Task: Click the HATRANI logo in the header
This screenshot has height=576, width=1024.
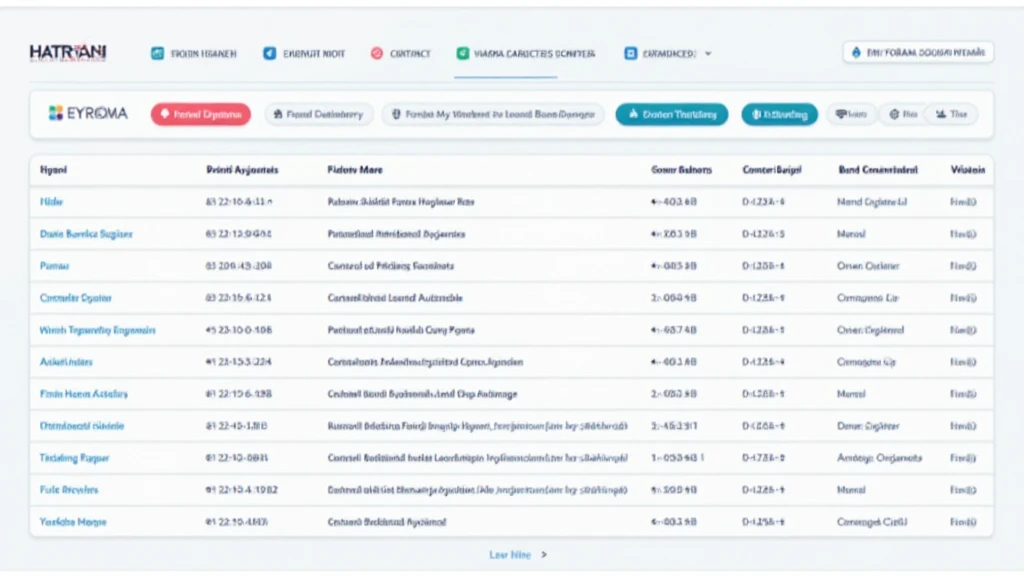Action: 68,53
